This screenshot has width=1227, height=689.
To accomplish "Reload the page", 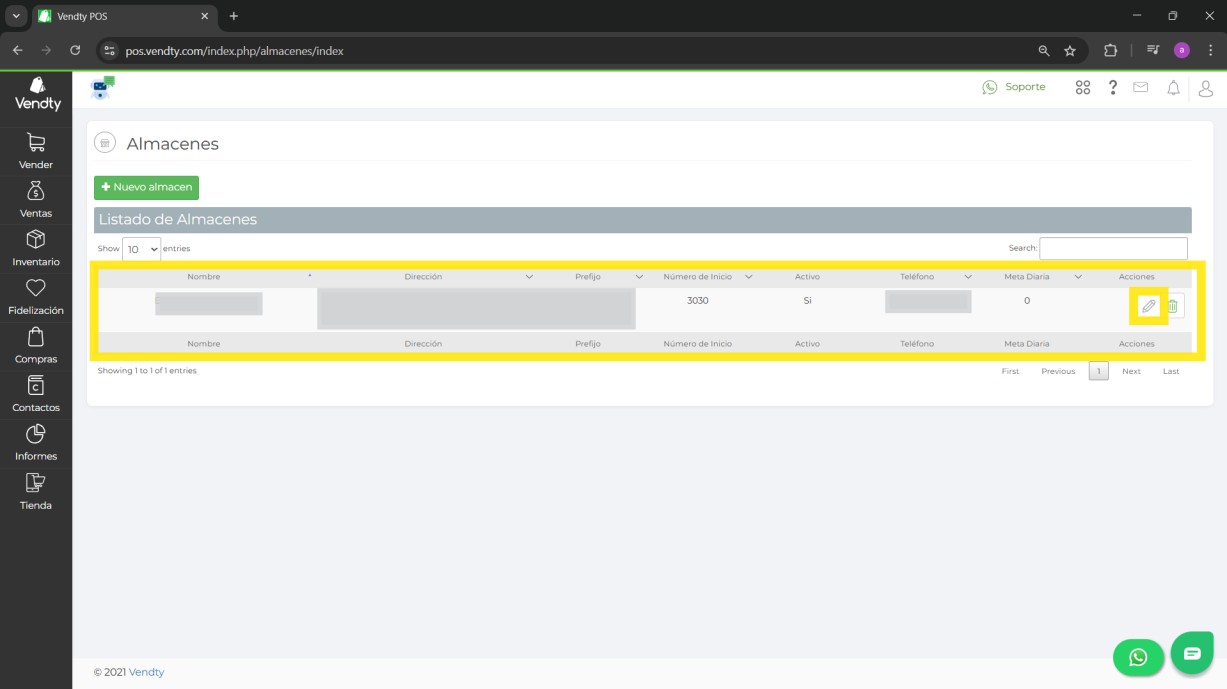I will [x=75, y=50].
